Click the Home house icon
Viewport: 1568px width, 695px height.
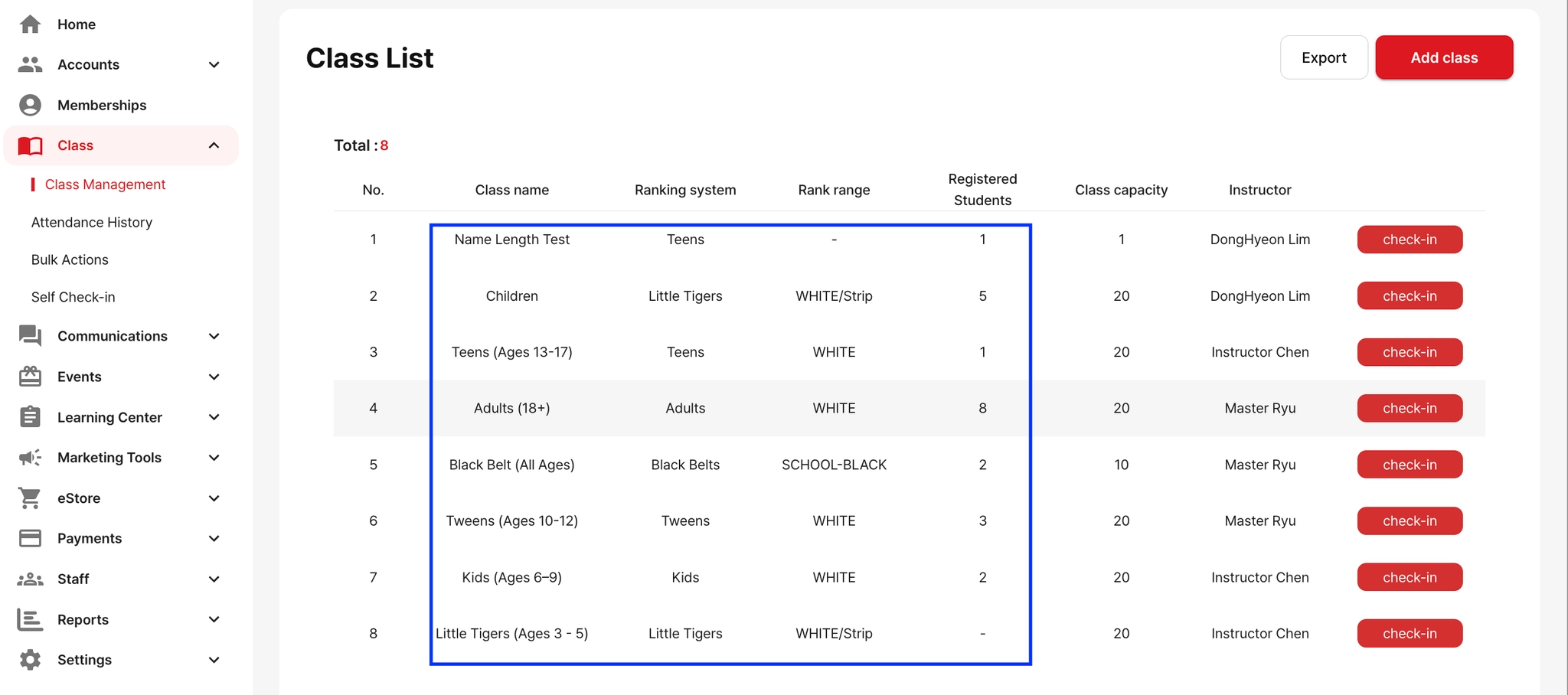pos(30,24)
